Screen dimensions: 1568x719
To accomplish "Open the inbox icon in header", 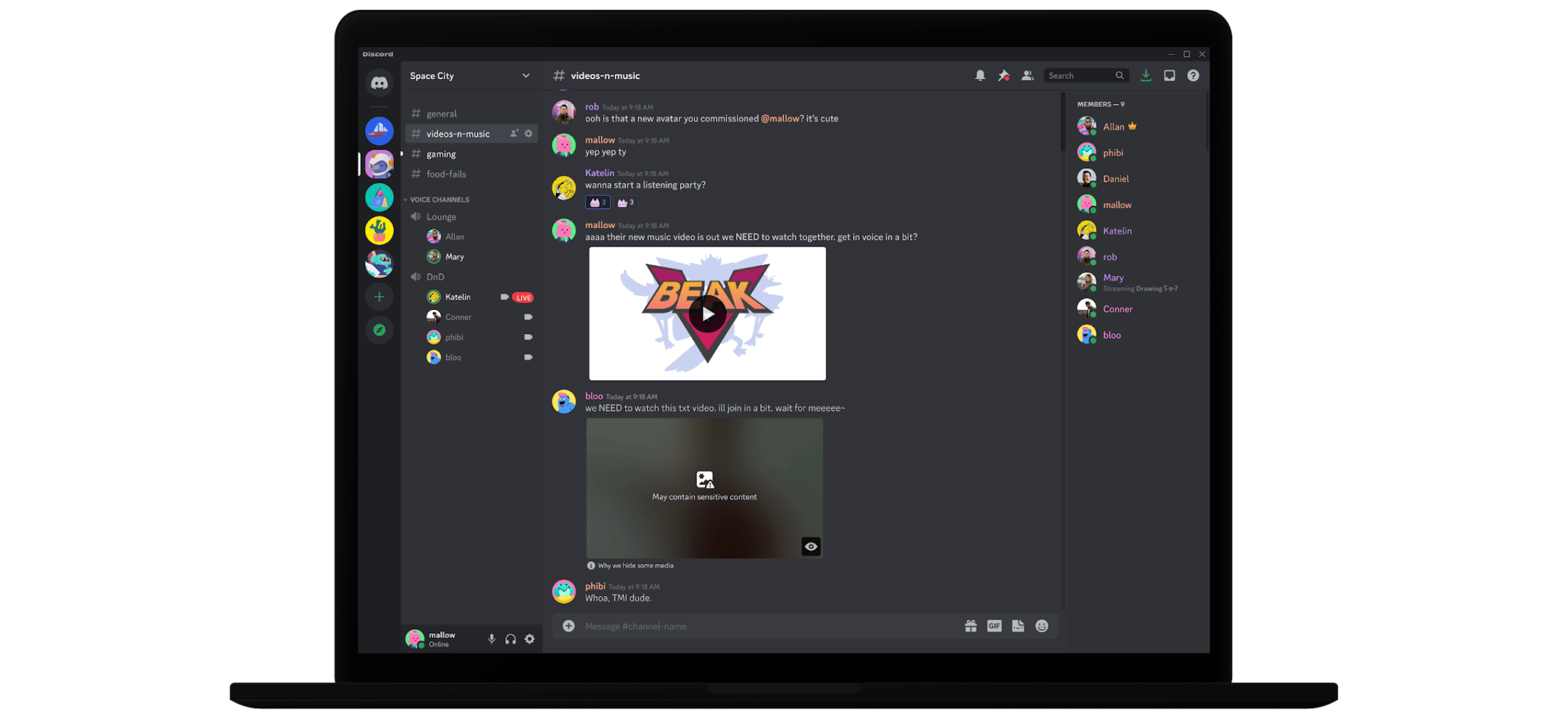I will coord(1169,76).
